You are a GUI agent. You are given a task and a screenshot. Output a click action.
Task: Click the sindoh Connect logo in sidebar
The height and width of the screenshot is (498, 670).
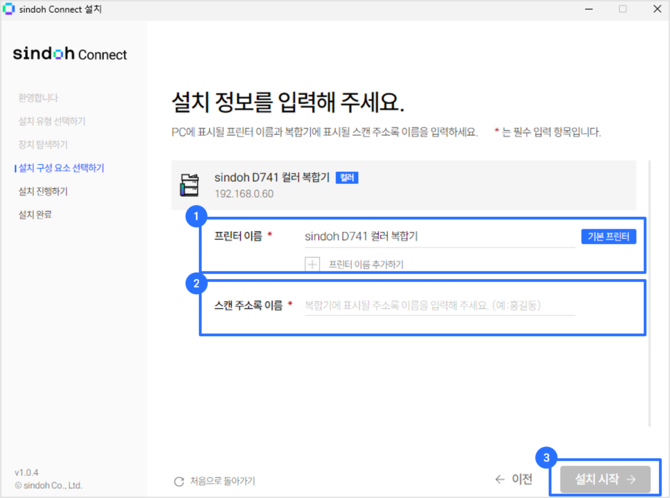[x=70, y=54]
